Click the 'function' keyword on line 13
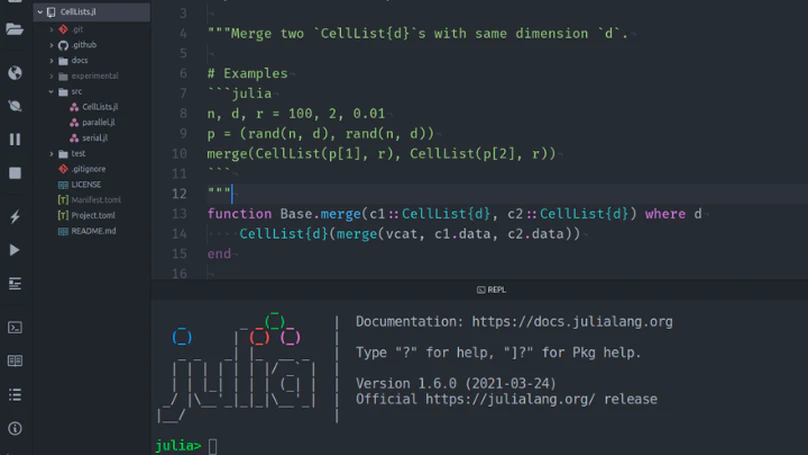This screenshot has height=455, width=808. tap(239, 214)
